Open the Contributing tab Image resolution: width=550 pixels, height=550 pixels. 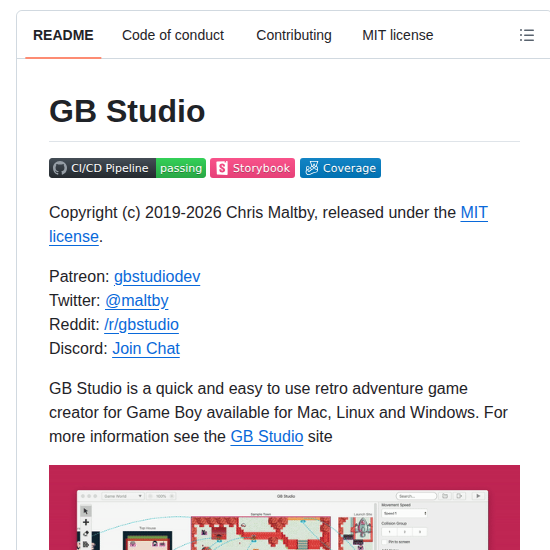(x=294, y=35)
